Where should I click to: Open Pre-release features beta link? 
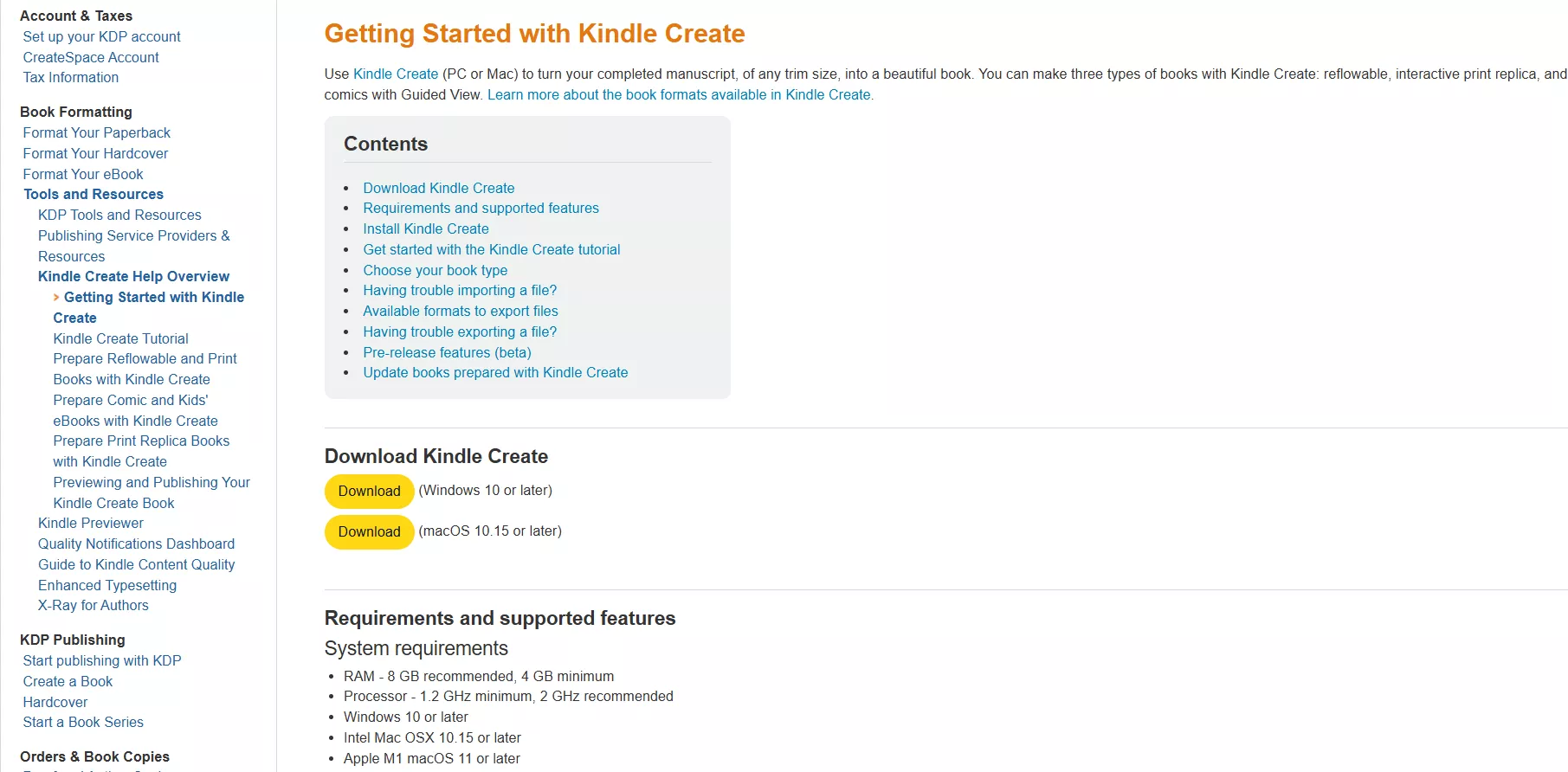click(x=447, y=352)
